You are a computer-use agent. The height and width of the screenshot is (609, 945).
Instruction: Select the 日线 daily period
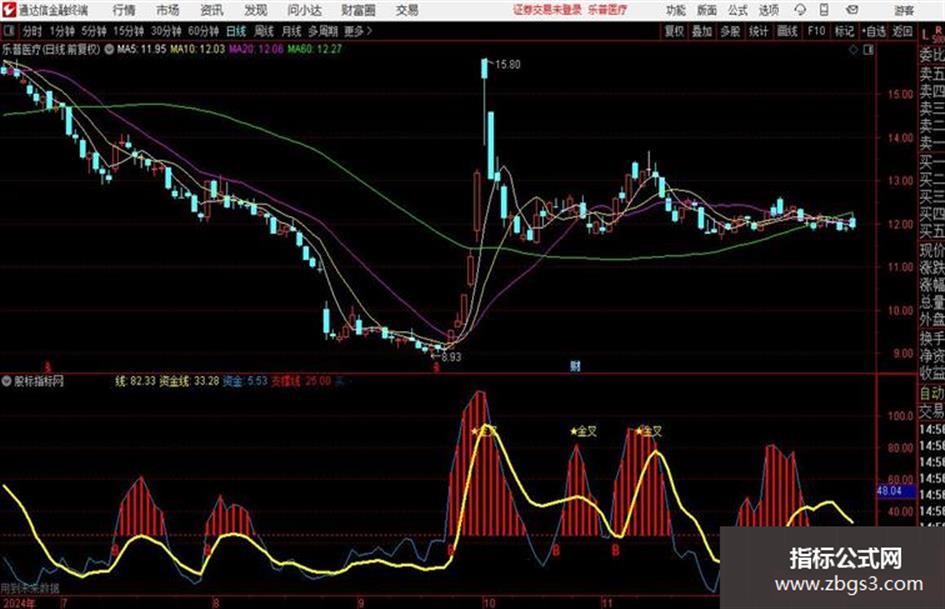click(236, 31)
